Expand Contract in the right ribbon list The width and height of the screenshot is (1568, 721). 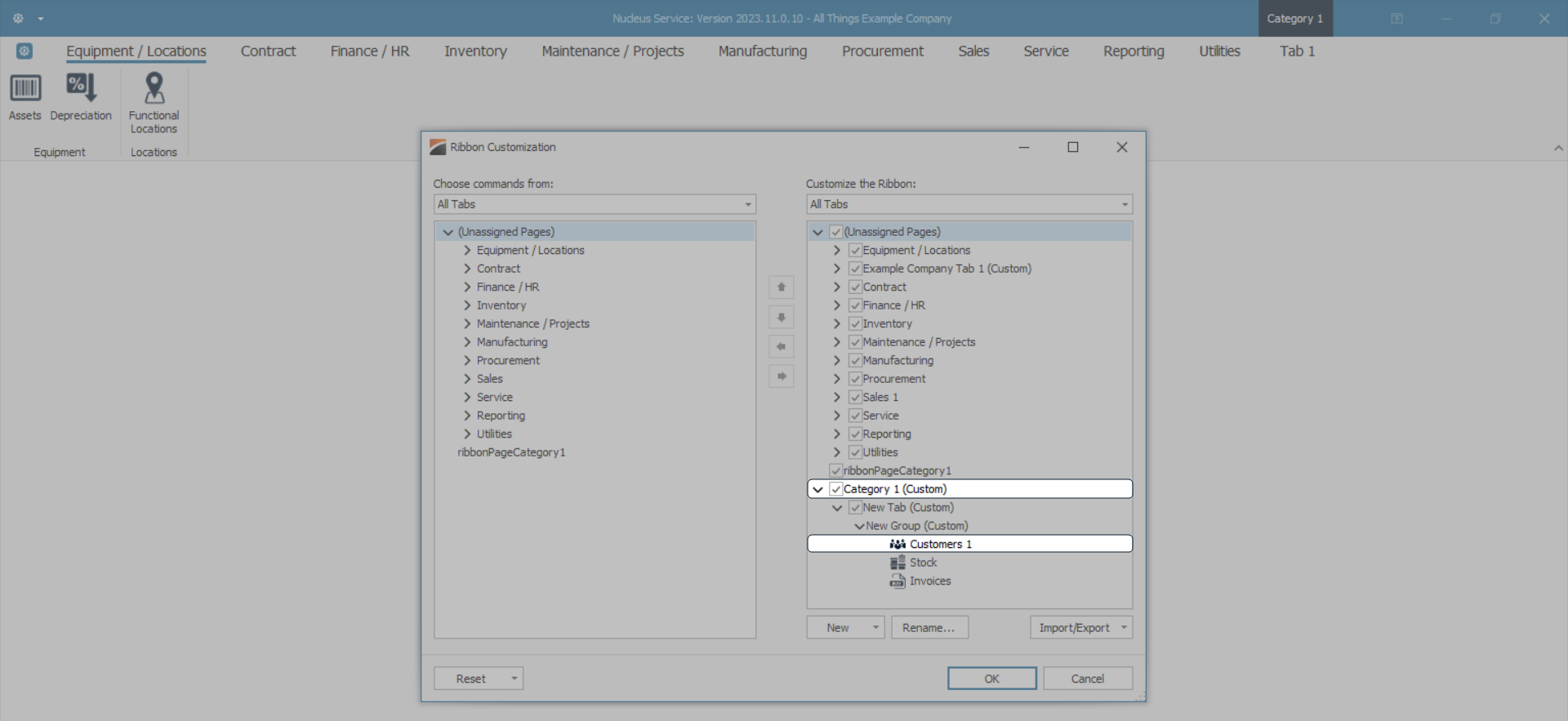(x=837, y=287)
